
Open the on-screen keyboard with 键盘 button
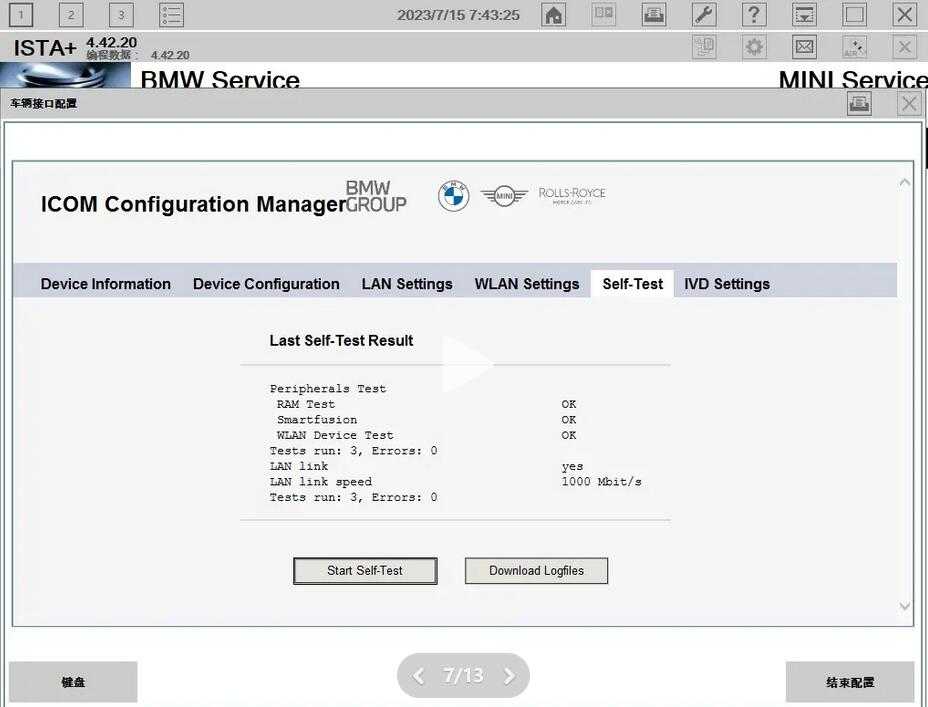pos(73,682)
